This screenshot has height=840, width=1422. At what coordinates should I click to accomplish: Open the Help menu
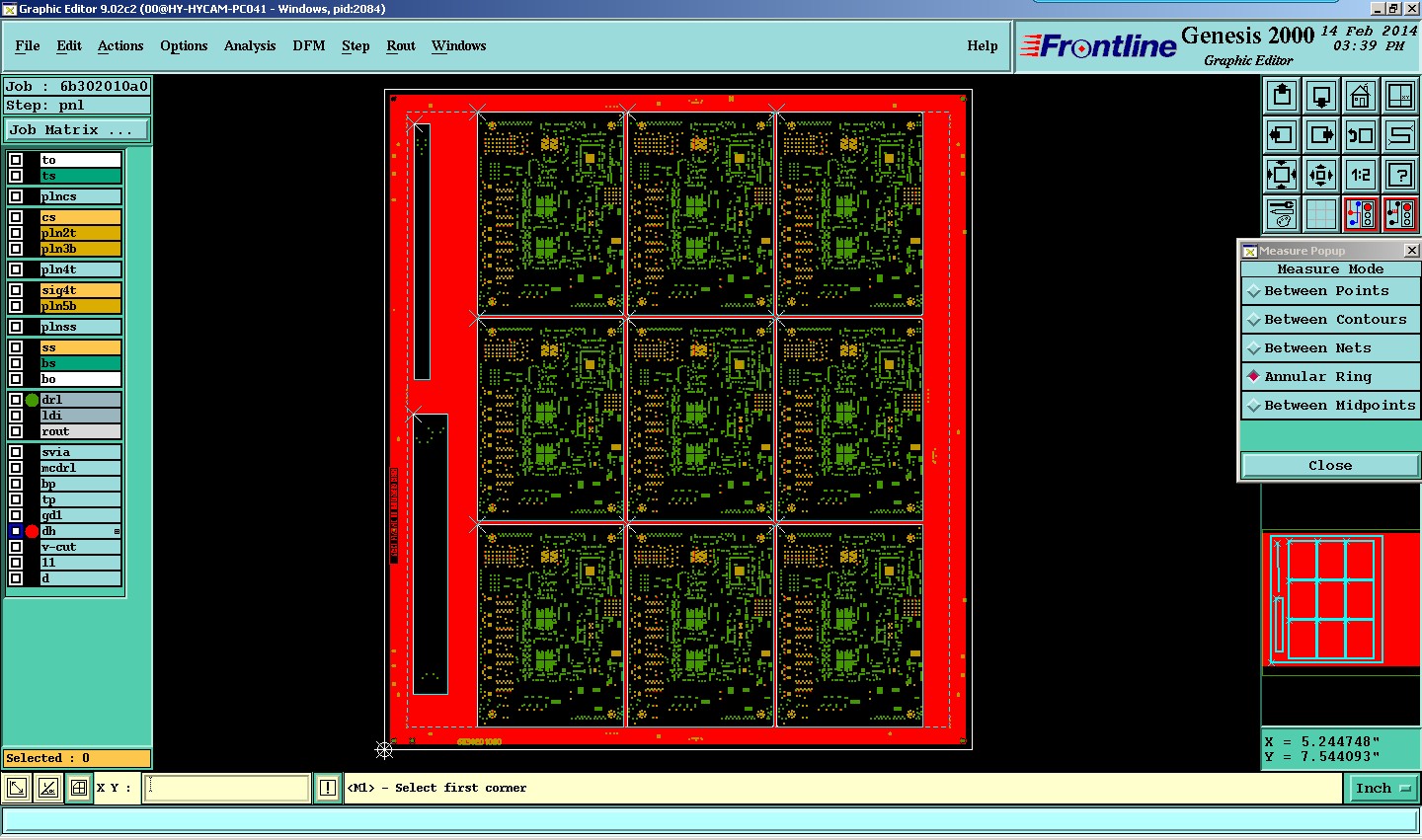(x=983, y=45)
